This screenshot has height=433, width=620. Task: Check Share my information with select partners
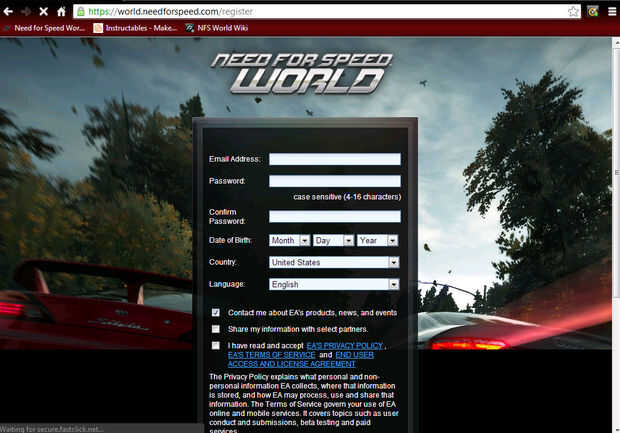(215, 329)
